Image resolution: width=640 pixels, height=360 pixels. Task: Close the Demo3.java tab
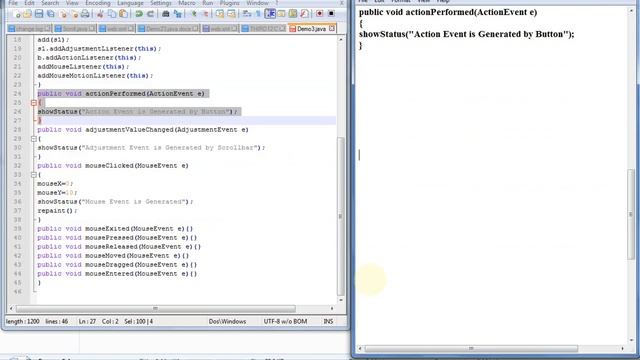332,28
